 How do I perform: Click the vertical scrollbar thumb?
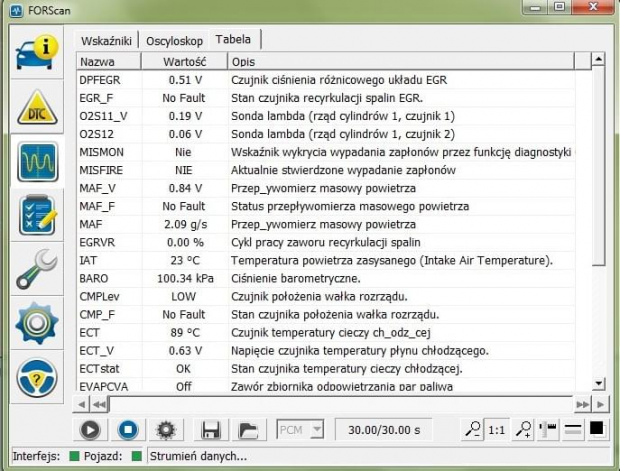point(598,166)
